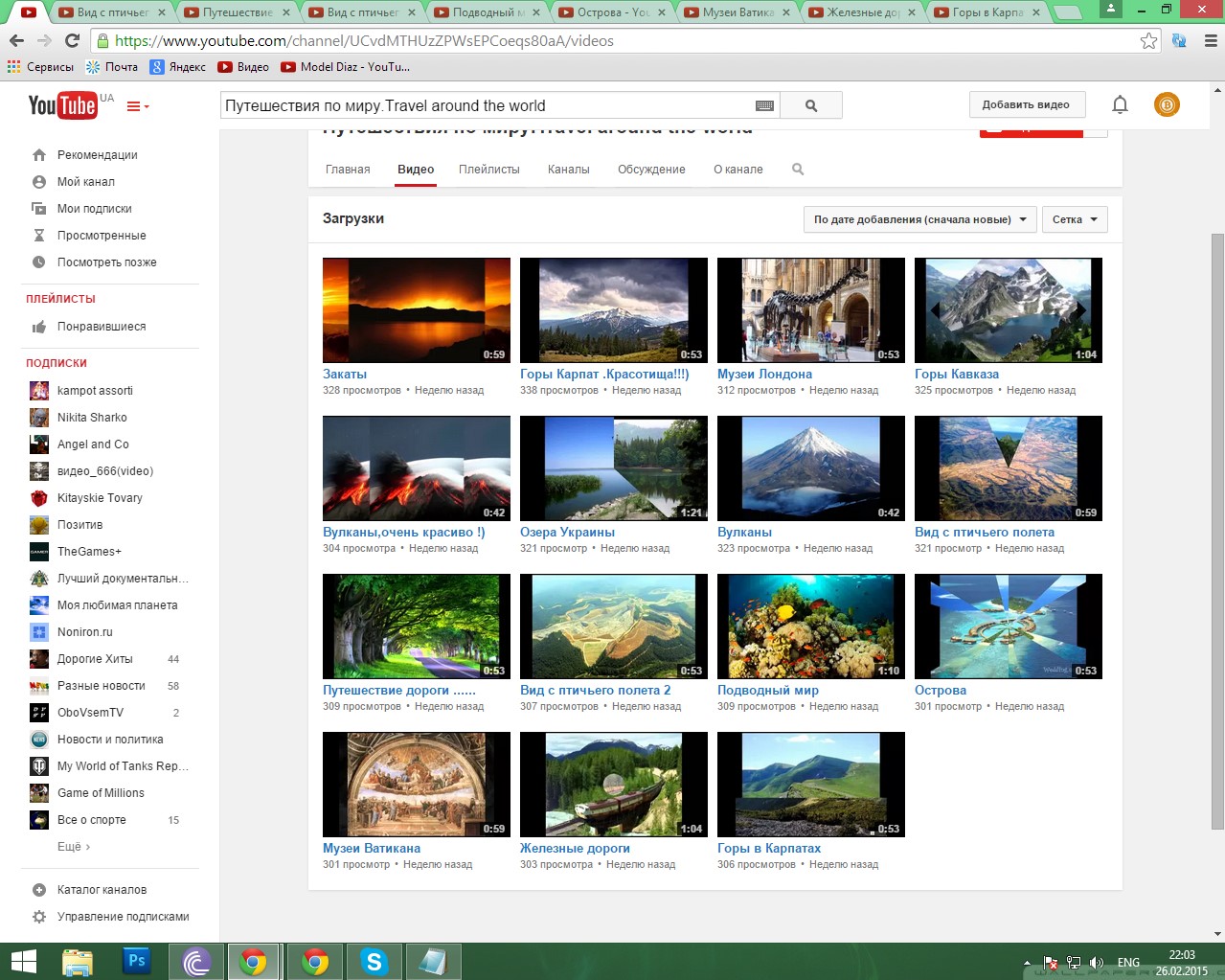The width and height of the screenshot is (1225, 980).
Task: Open Яндекс bookmark
Action: [x=178, y=67]
